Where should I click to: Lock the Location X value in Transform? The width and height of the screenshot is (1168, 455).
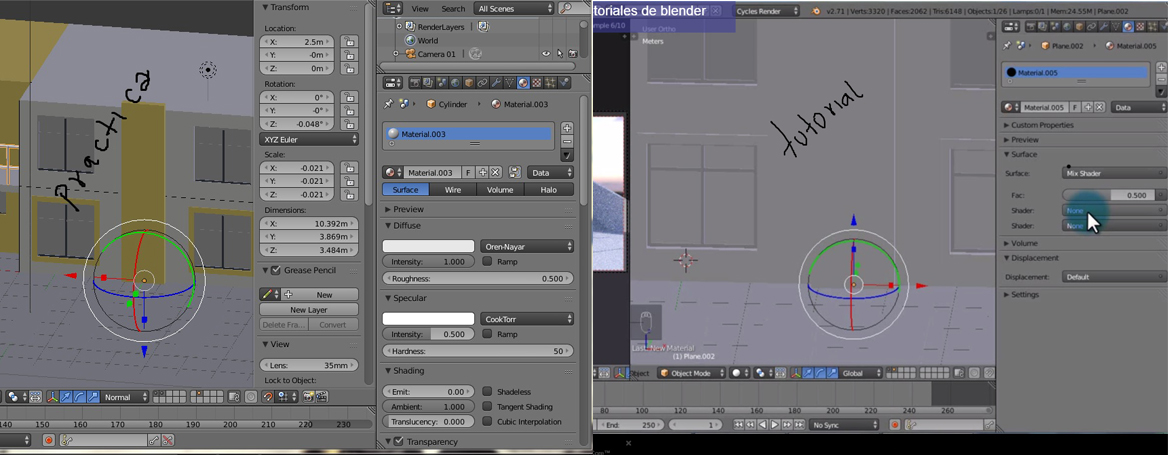click(x=348, y=42)
